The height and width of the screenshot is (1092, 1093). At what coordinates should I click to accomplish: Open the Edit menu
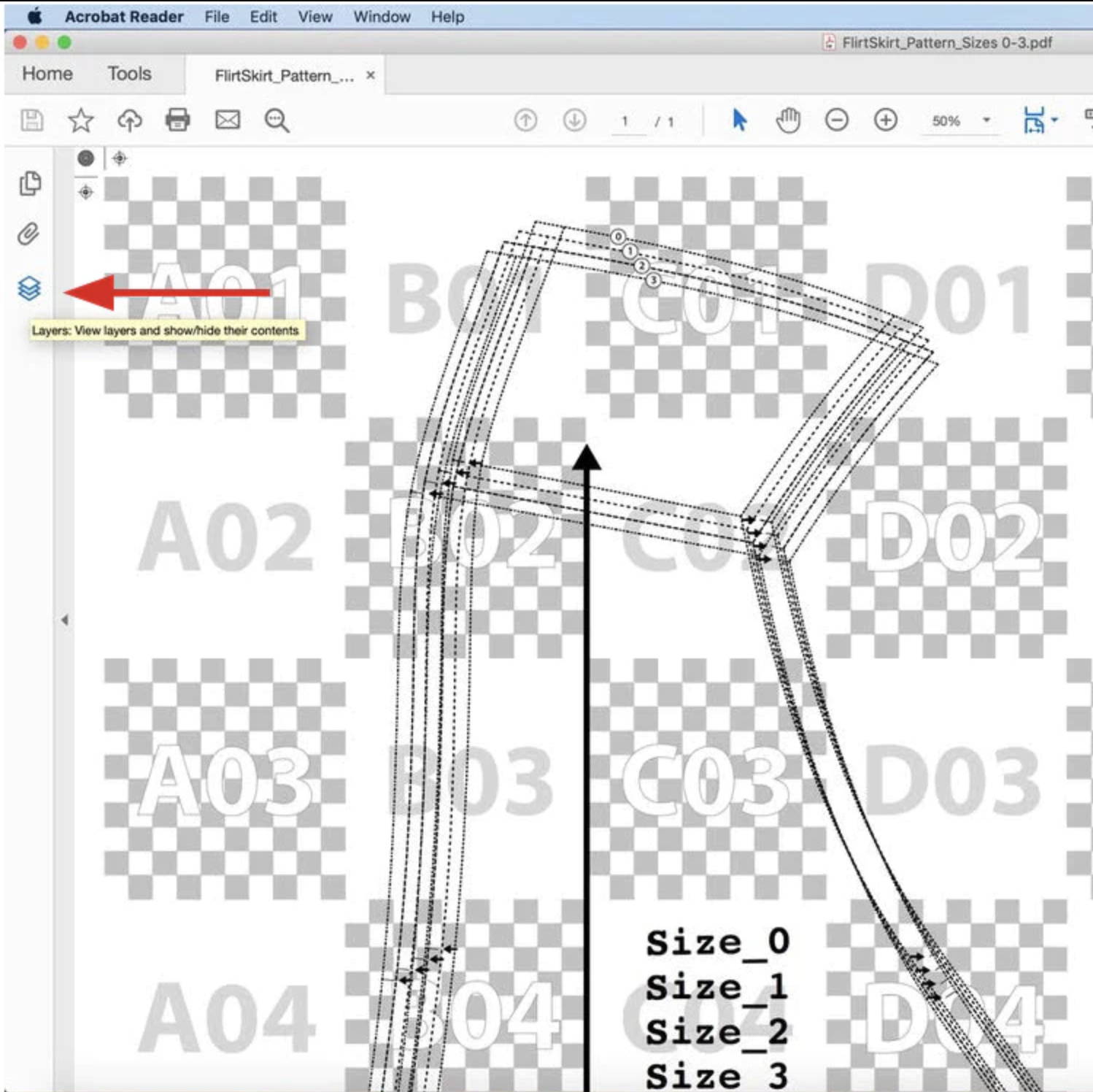click(263, 16)
